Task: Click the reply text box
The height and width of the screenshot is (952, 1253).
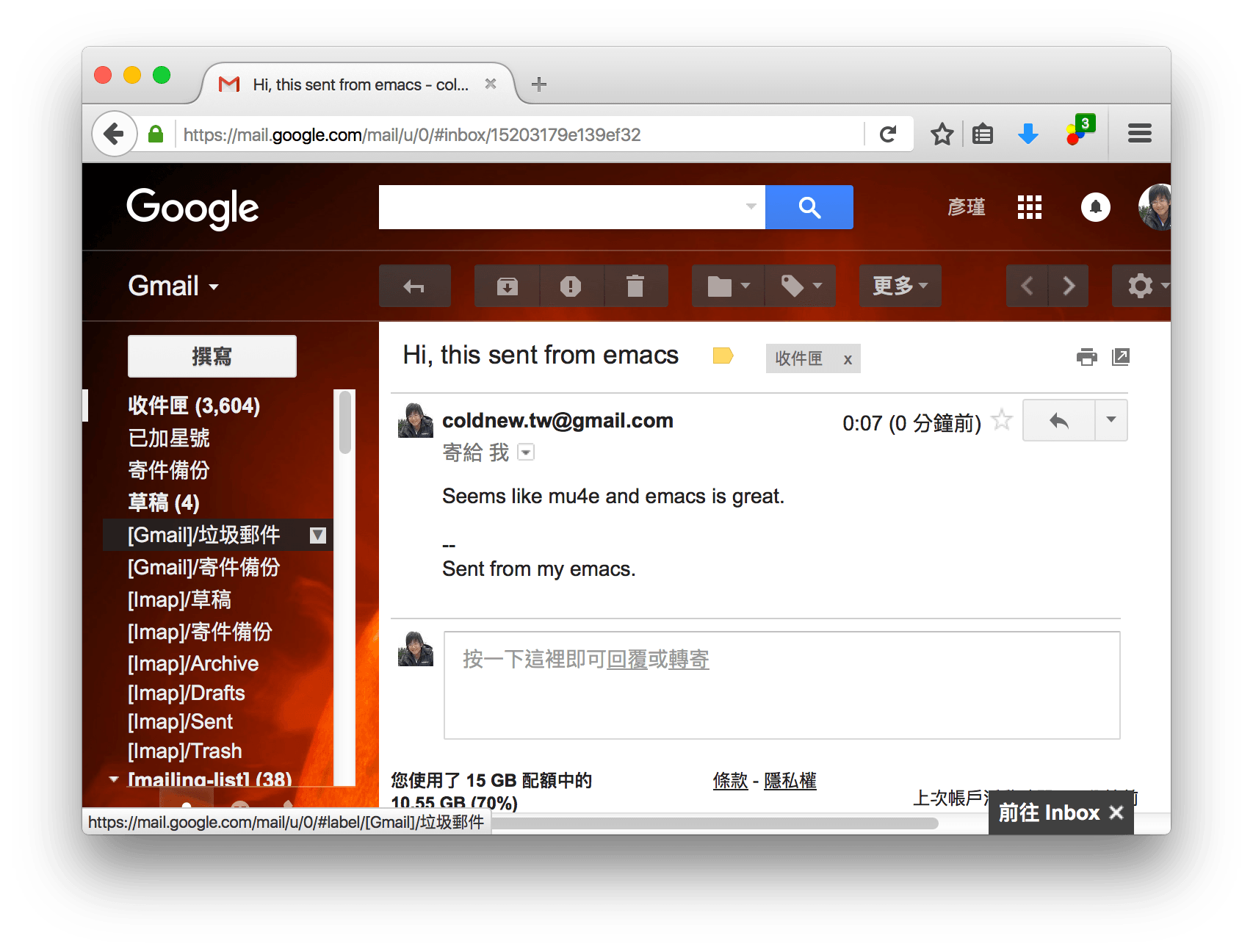Action: tap(781, 685)
